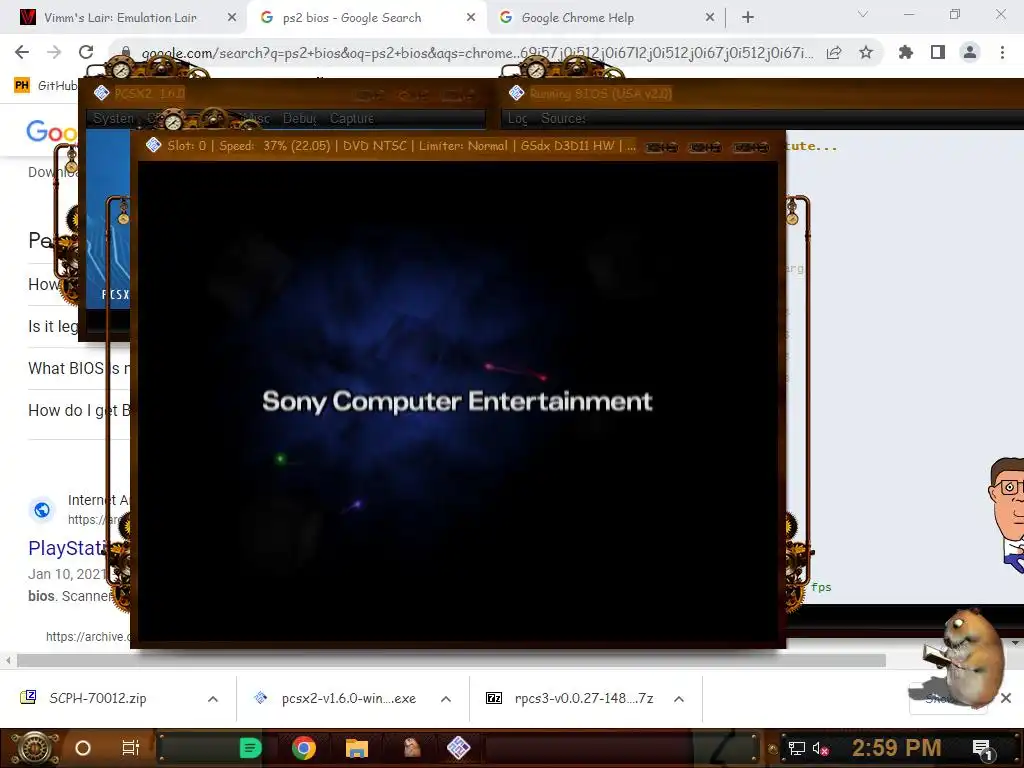Open the GitHub bookmark
Screen dimensions: 1024x768
tap(45, 85)
